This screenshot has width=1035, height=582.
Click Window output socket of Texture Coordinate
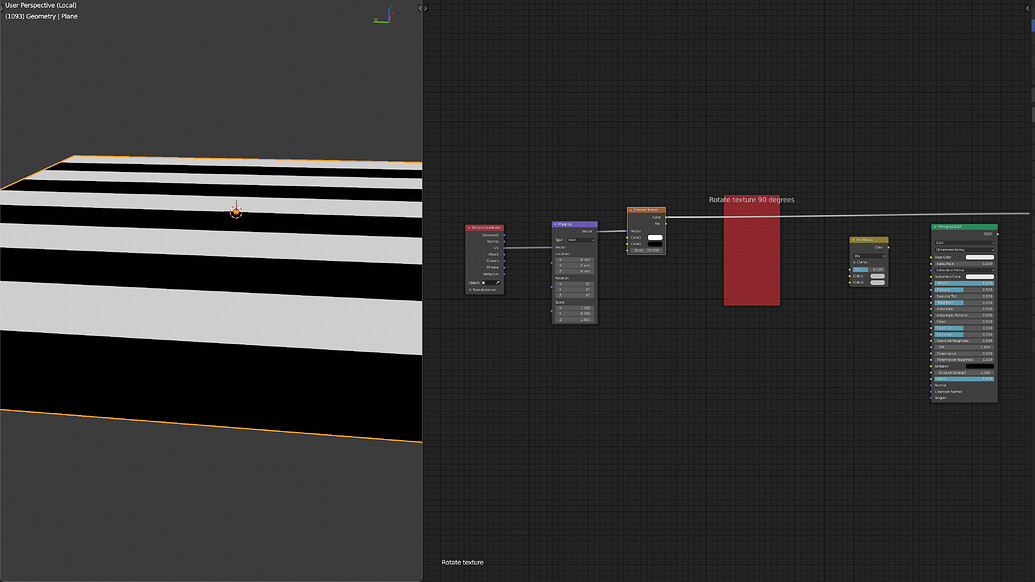504,267
